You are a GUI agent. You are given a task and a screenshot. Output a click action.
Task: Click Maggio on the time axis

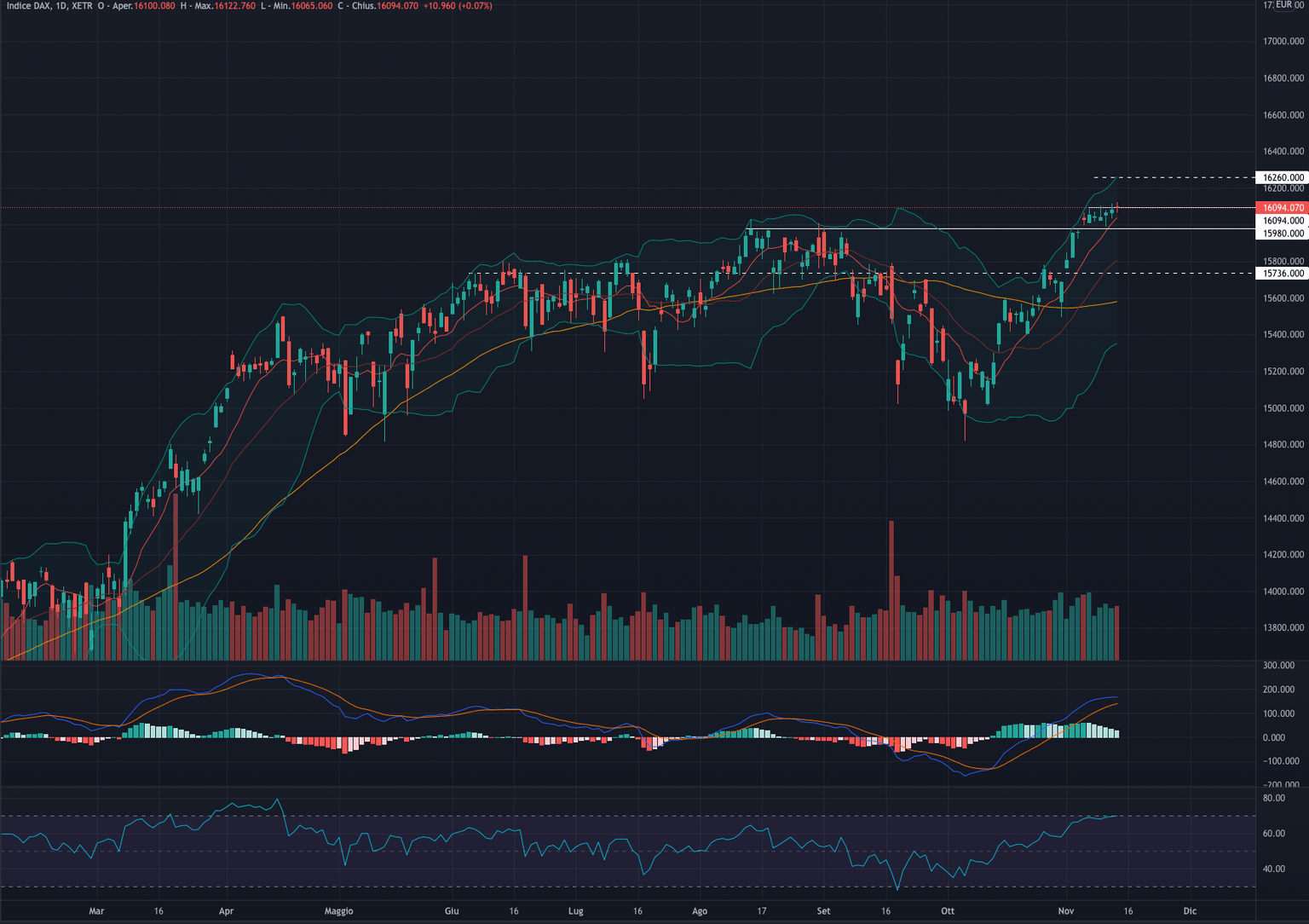[x=339, y=911]
